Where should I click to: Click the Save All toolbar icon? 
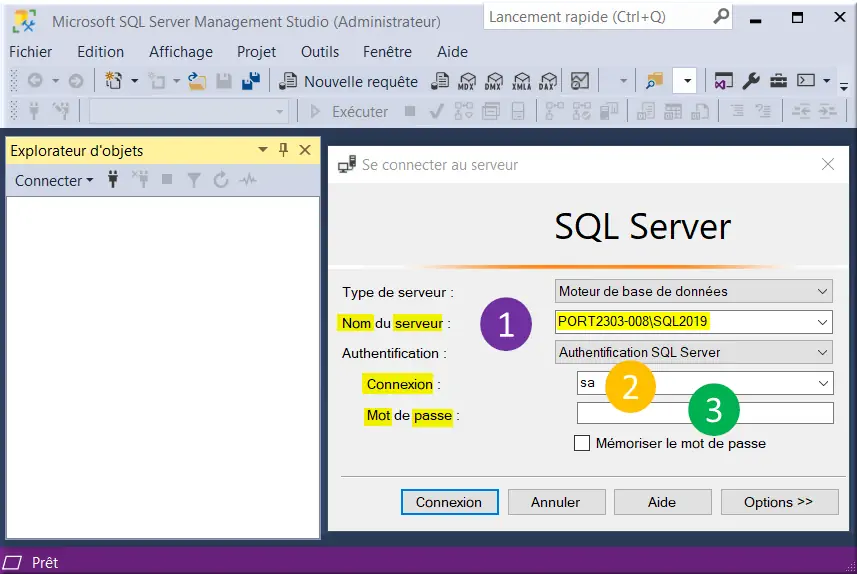pyautogui.click(x=251, y=81)
